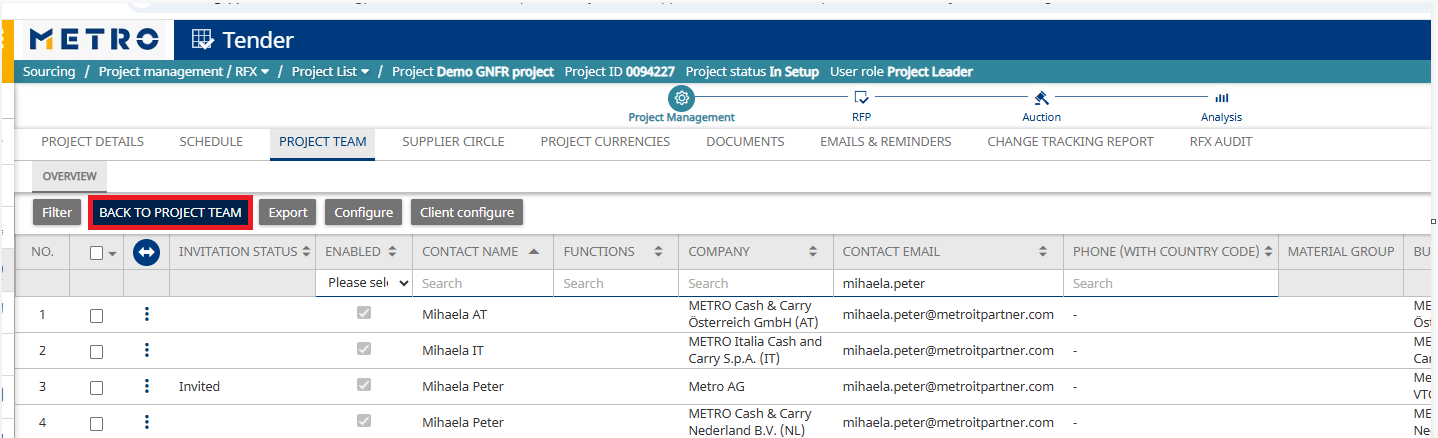Open the Enabled filter 'Please select' dropdown
The height and width of the screenshot is (438, 1438).
pyautogui.click(x=364, y=283)
